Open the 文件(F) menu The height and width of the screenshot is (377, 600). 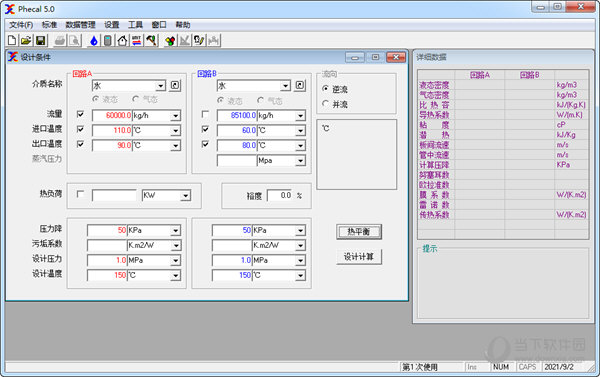pos(21,25)
